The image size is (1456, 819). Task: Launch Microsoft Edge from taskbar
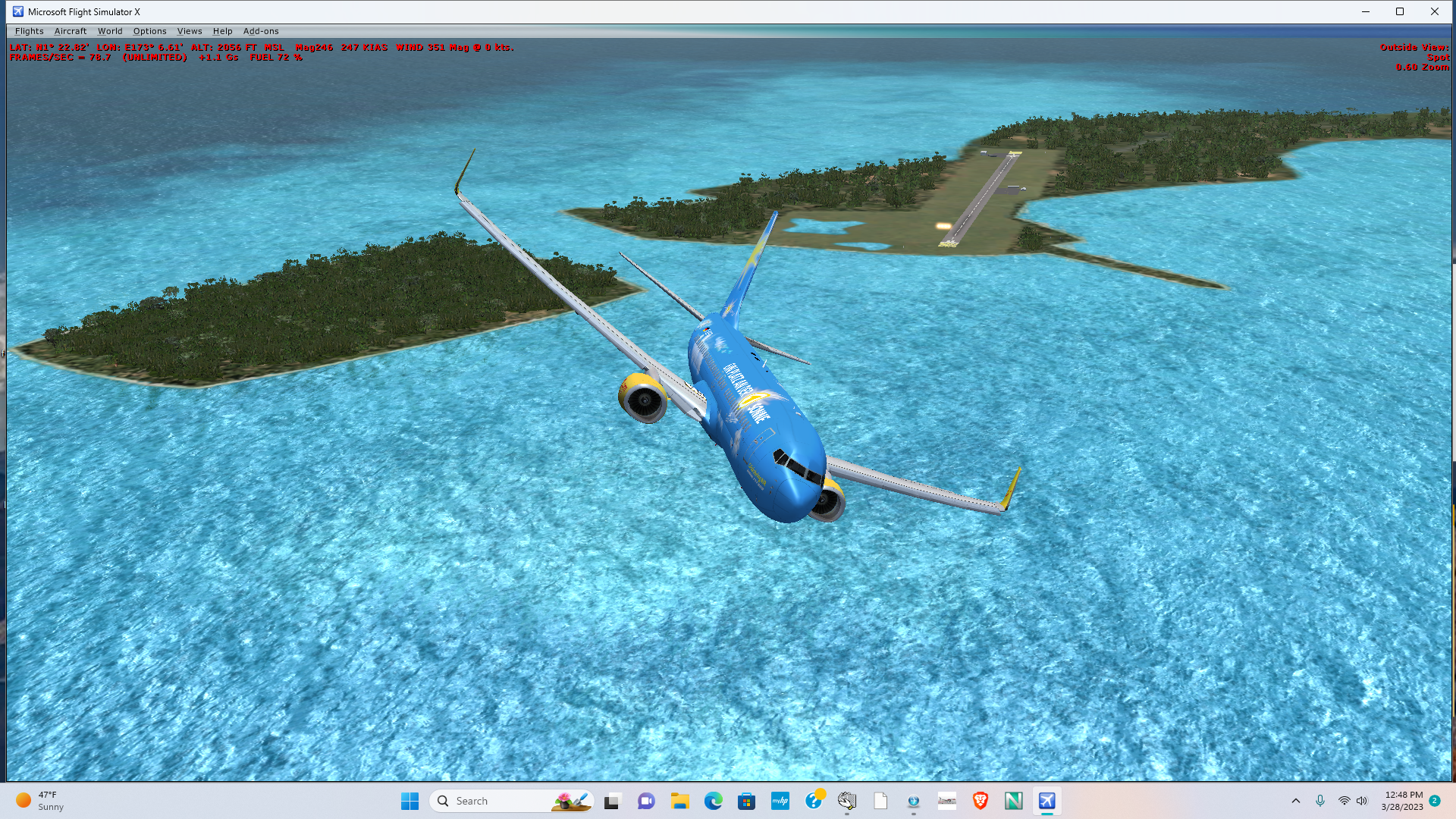(713, 801)
